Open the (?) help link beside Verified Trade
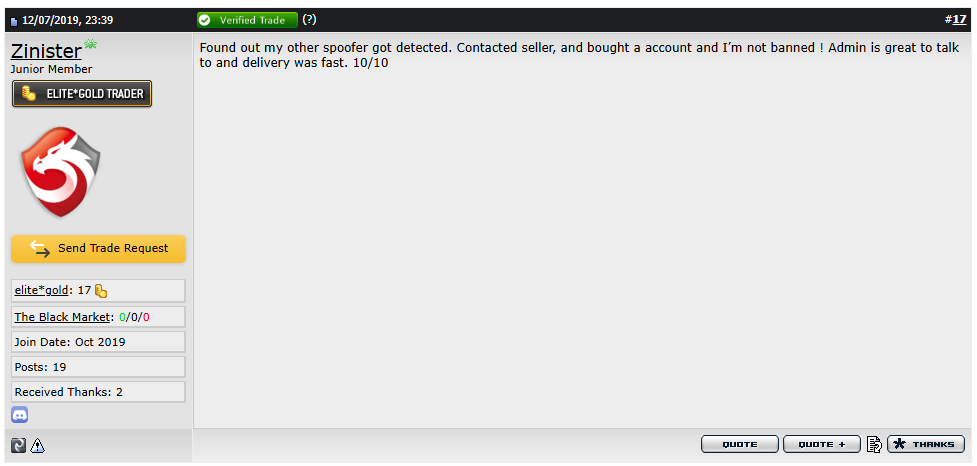This screenshot has height=466, width=977. tap(309, 20)
